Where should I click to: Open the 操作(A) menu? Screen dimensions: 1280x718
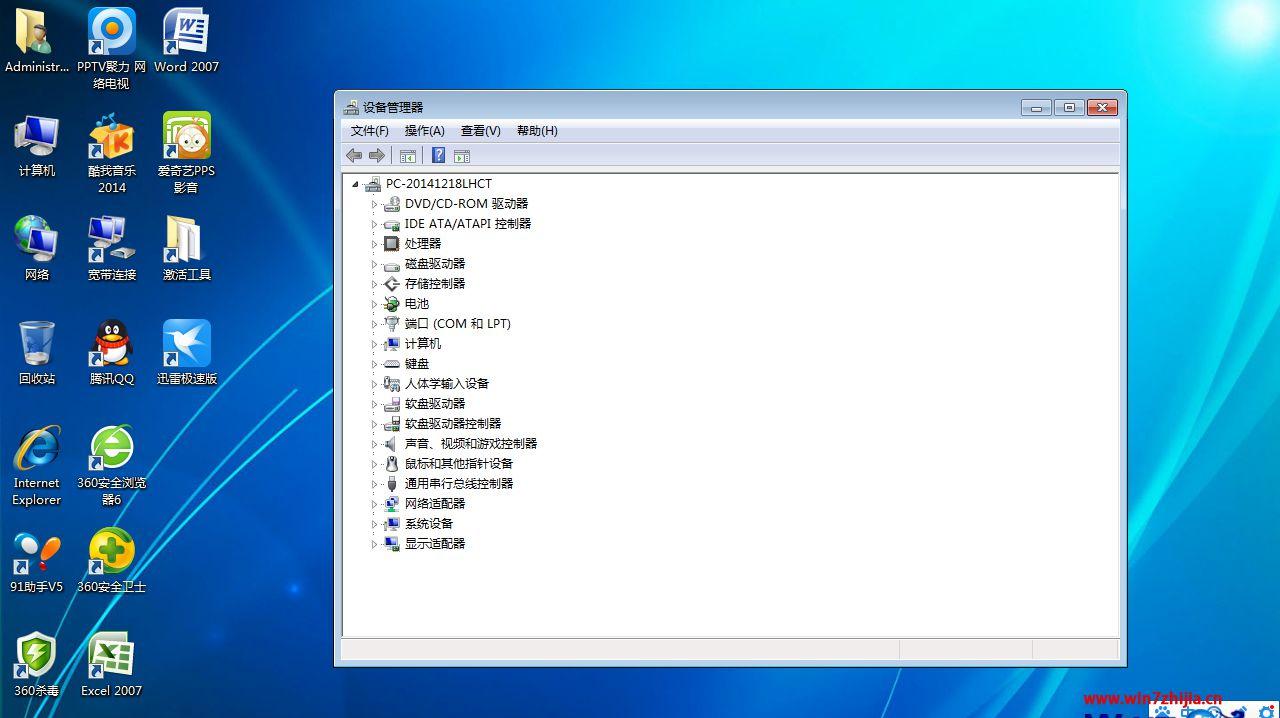(x=425, y=131)
